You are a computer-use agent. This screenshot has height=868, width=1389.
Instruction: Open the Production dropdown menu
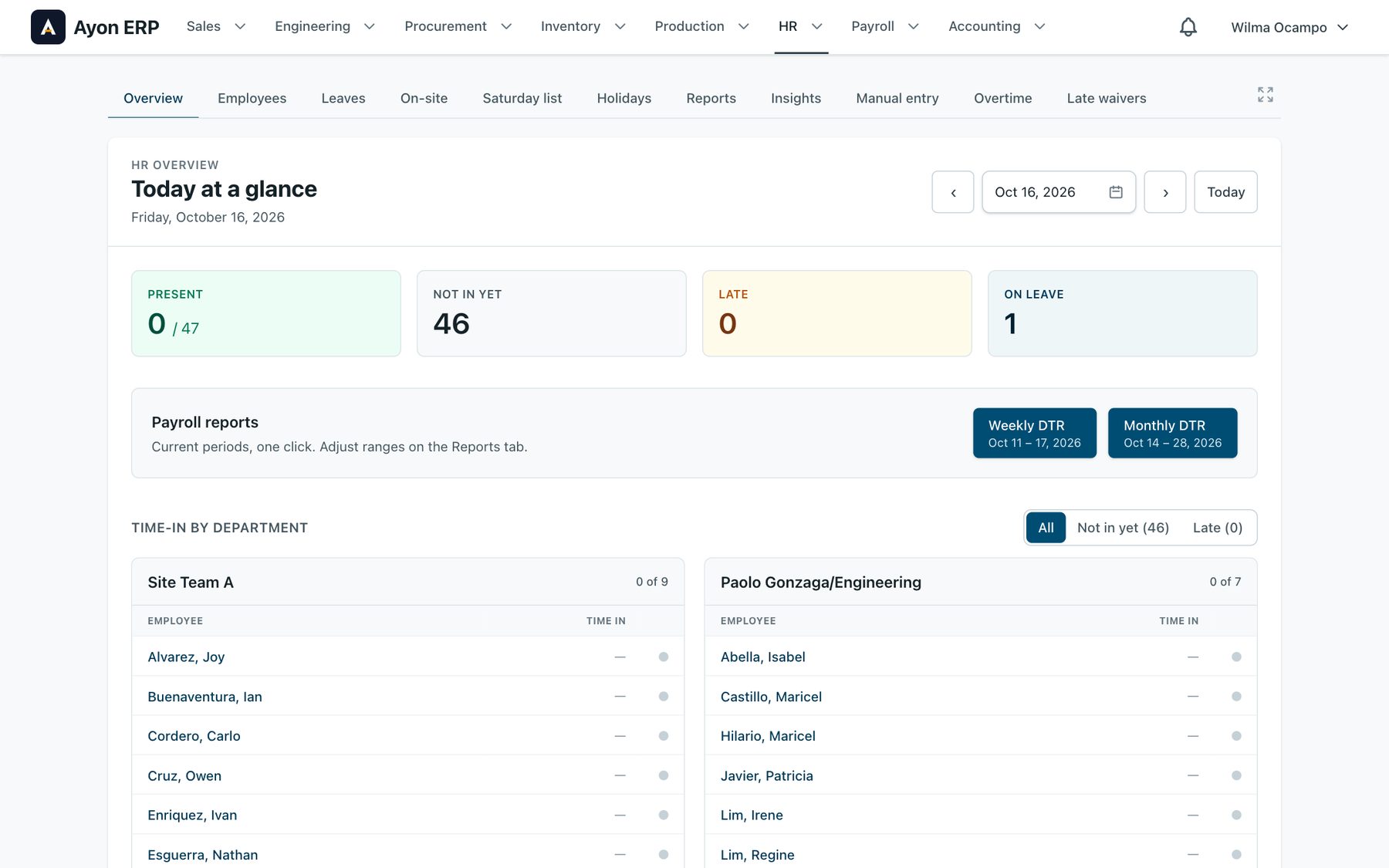702,26
